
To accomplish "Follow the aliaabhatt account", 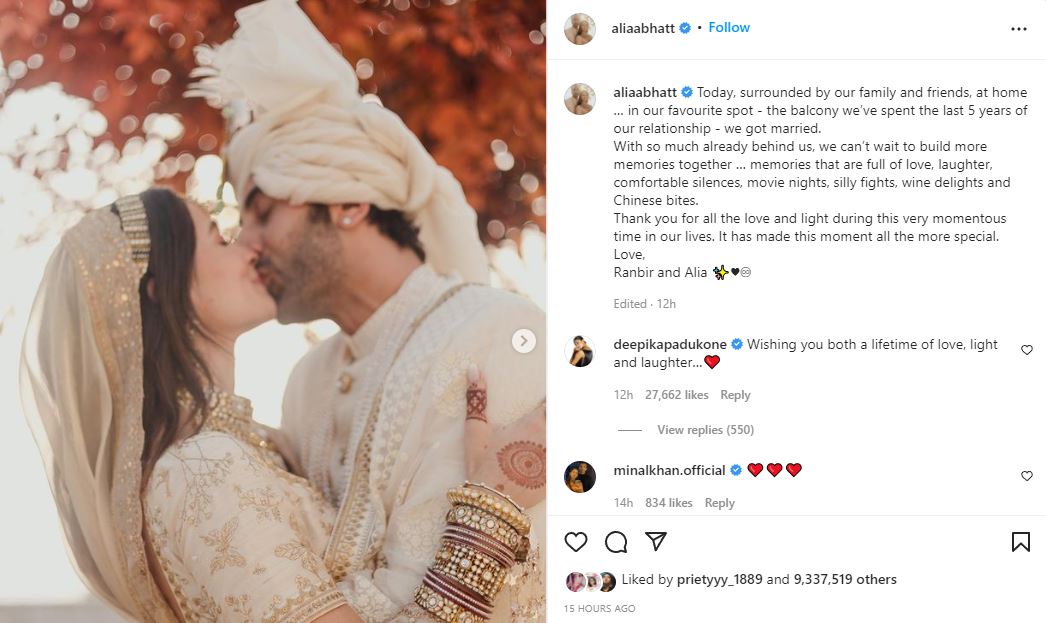I will point(729,27).
